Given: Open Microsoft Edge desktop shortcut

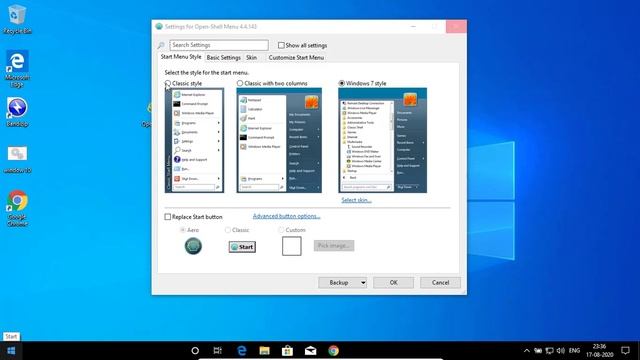Looking at the screenshot, I should click(17, 69).
